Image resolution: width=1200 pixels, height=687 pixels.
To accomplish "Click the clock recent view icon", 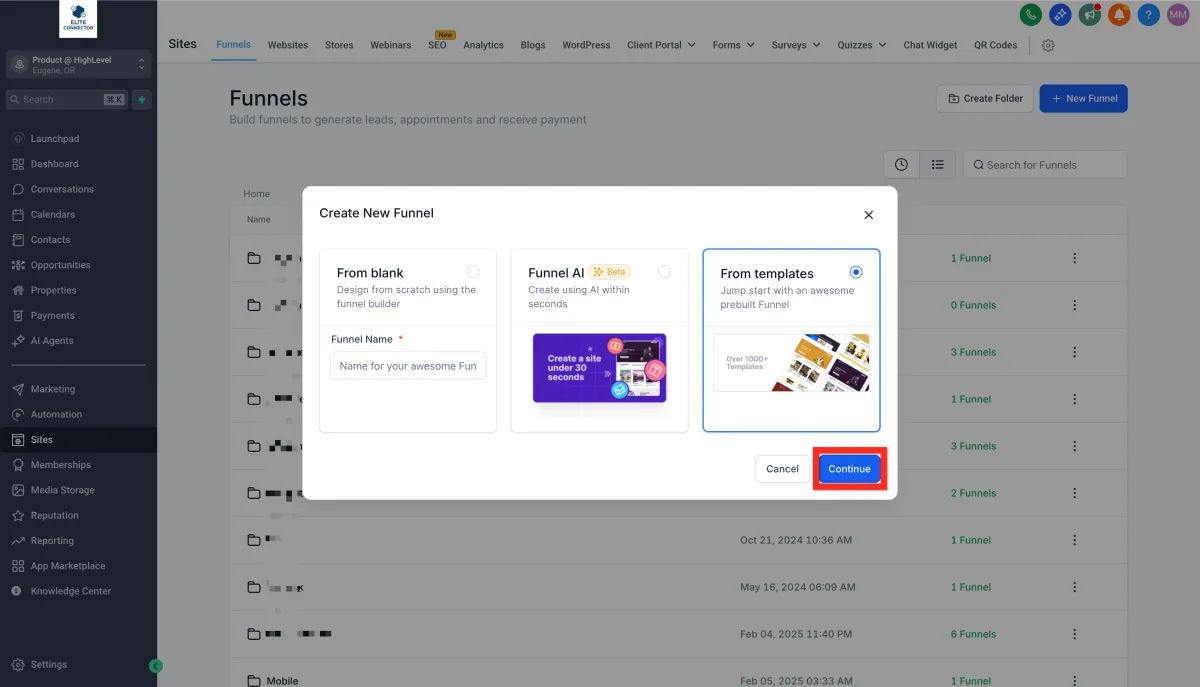I will (901, 164).
